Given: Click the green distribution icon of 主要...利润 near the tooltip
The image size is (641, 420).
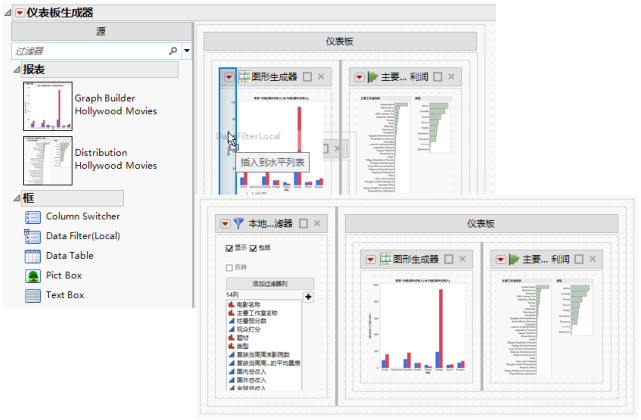Looking at the screenshot, I should (x=372, y=77).
